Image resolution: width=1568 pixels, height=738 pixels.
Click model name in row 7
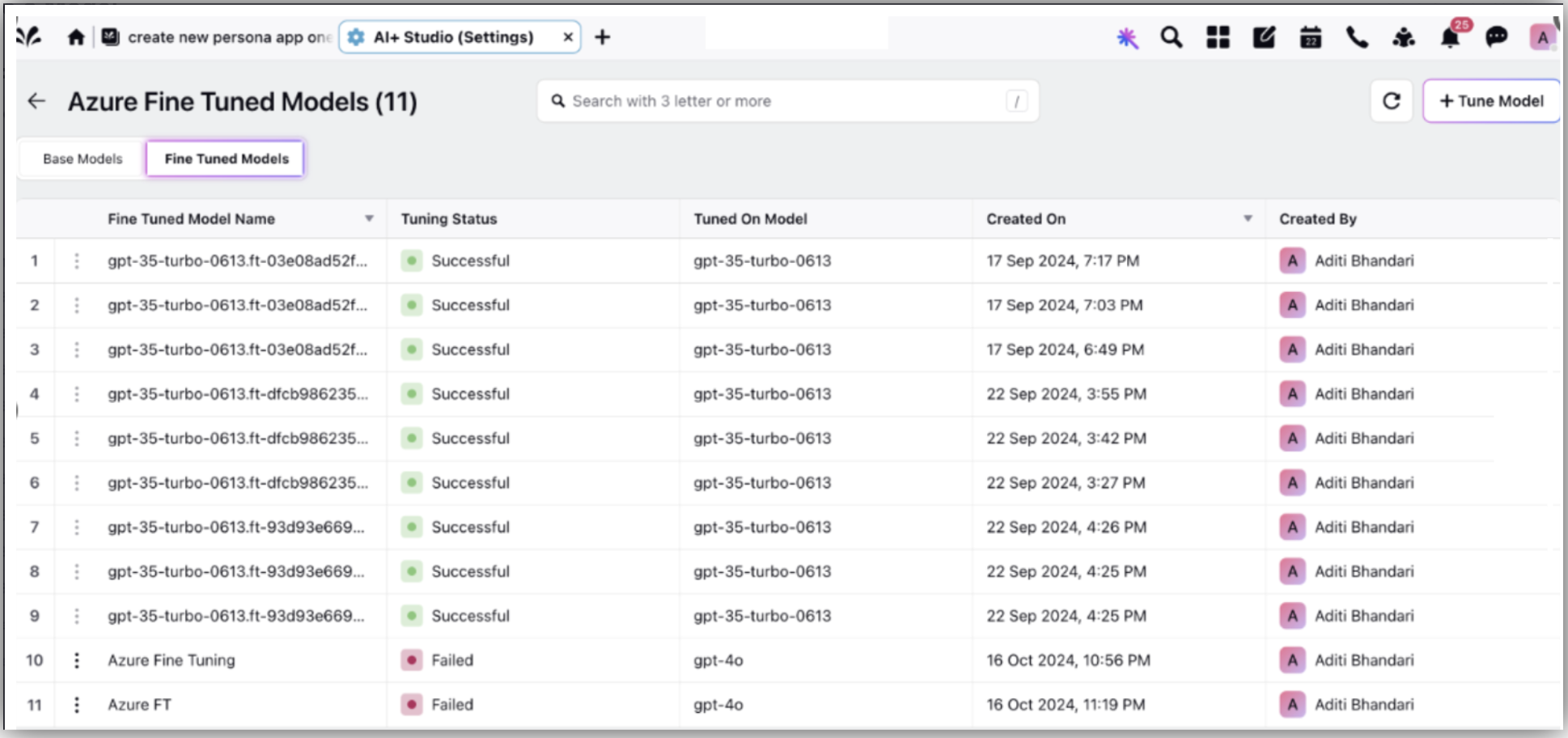click(236, 527)
